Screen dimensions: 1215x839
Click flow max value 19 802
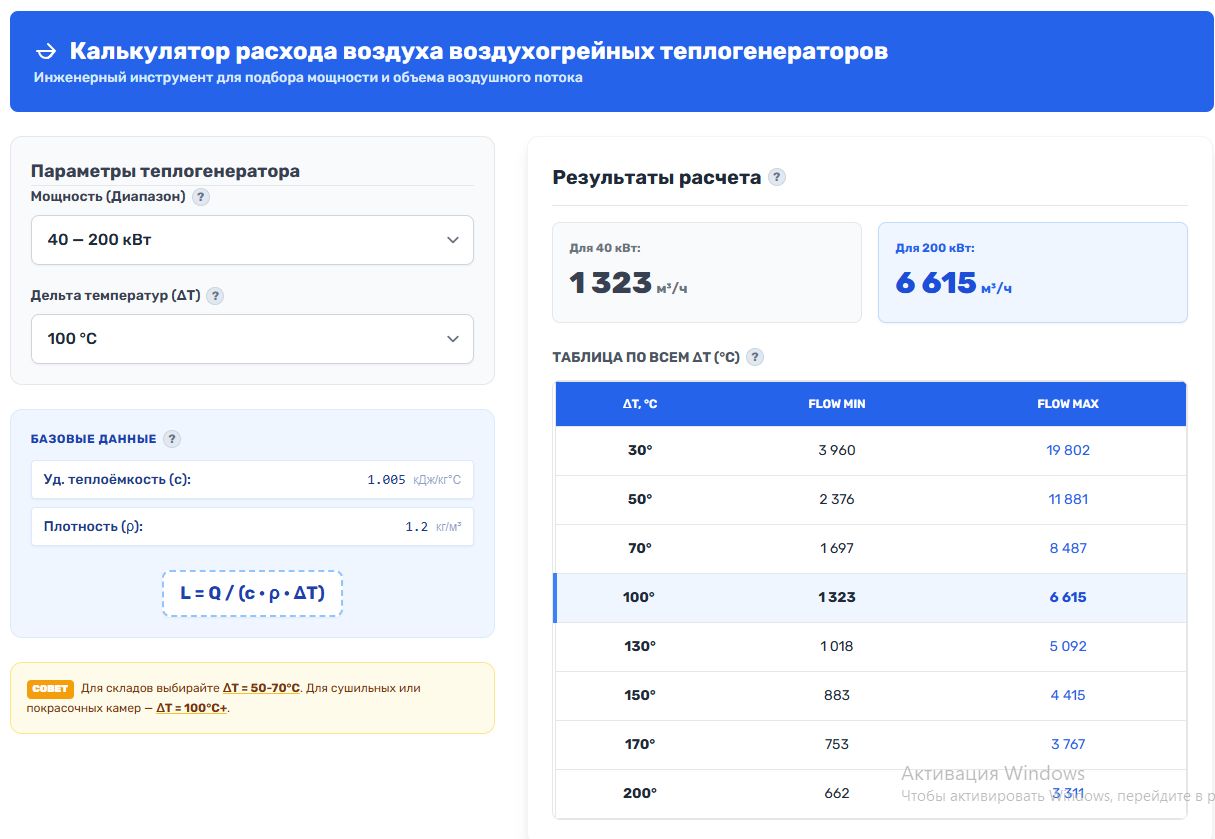tap(1068, 450)
